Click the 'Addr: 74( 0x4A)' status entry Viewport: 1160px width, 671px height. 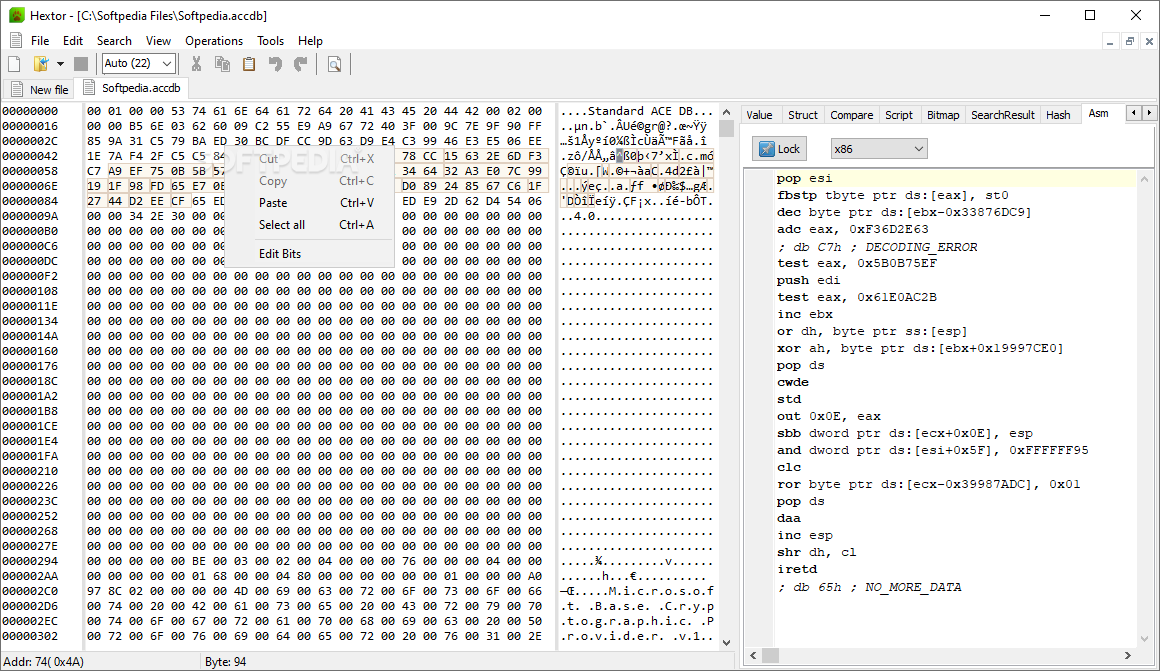click(44, 662)
